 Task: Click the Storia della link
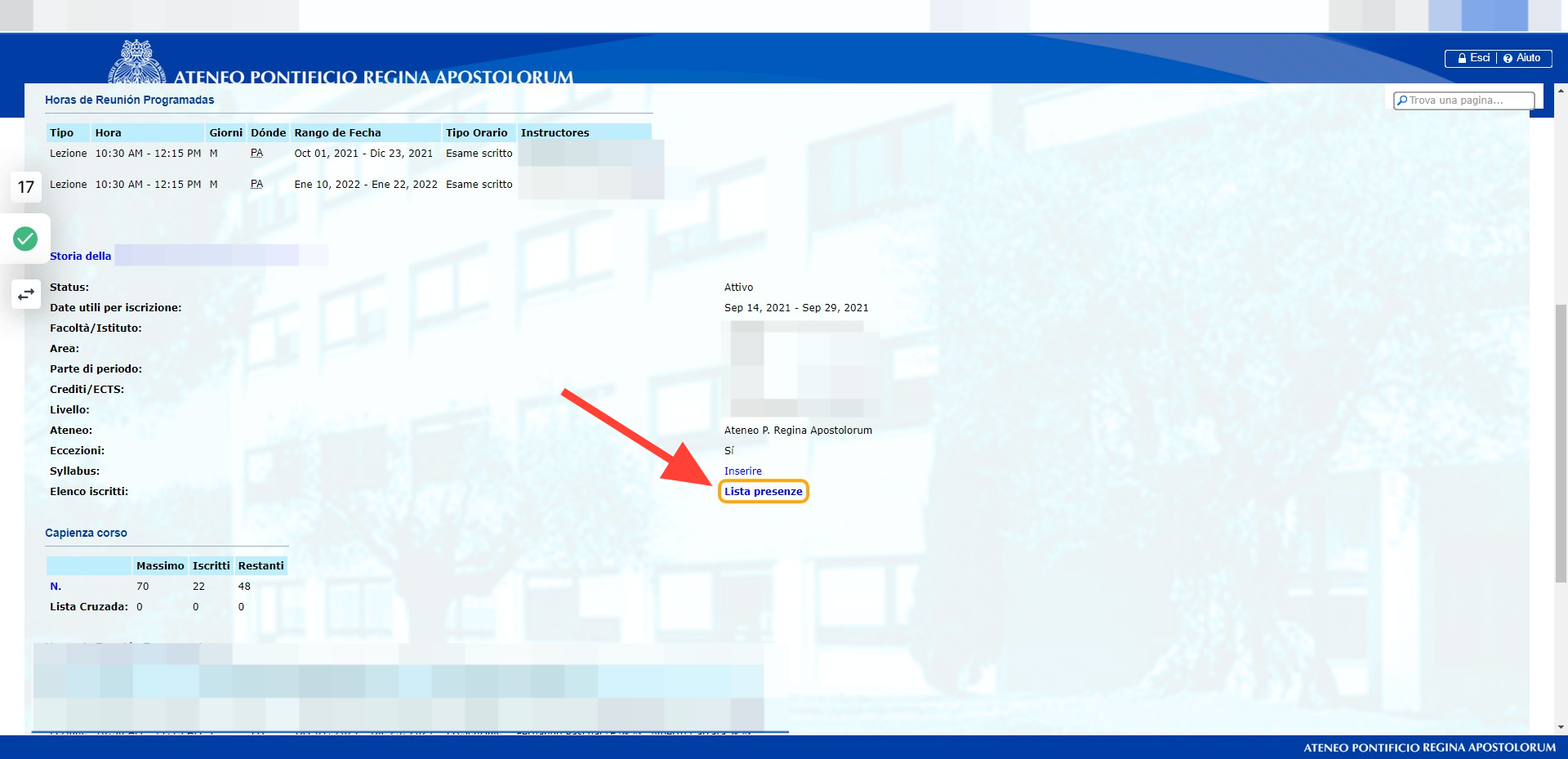click(80, 257)
